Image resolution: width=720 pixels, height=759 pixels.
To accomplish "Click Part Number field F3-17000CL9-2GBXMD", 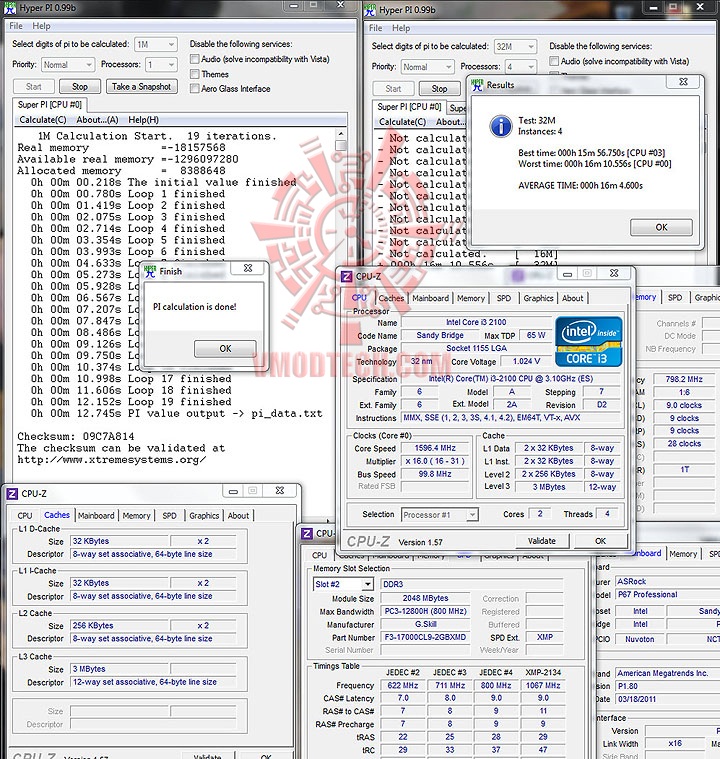I will coord(425,638).
